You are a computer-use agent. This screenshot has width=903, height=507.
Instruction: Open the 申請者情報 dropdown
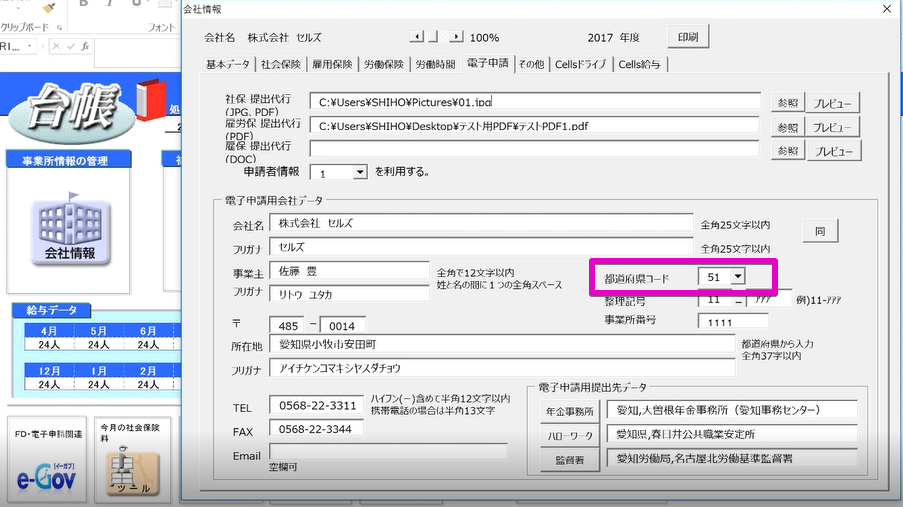[x=360, y=172]
